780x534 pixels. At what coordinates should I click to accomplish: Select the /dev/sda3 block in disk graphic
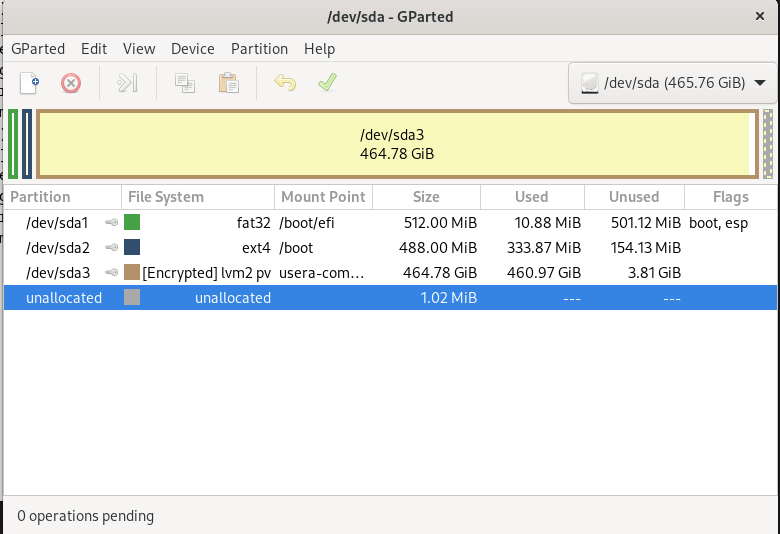click(x=396, y=144)
